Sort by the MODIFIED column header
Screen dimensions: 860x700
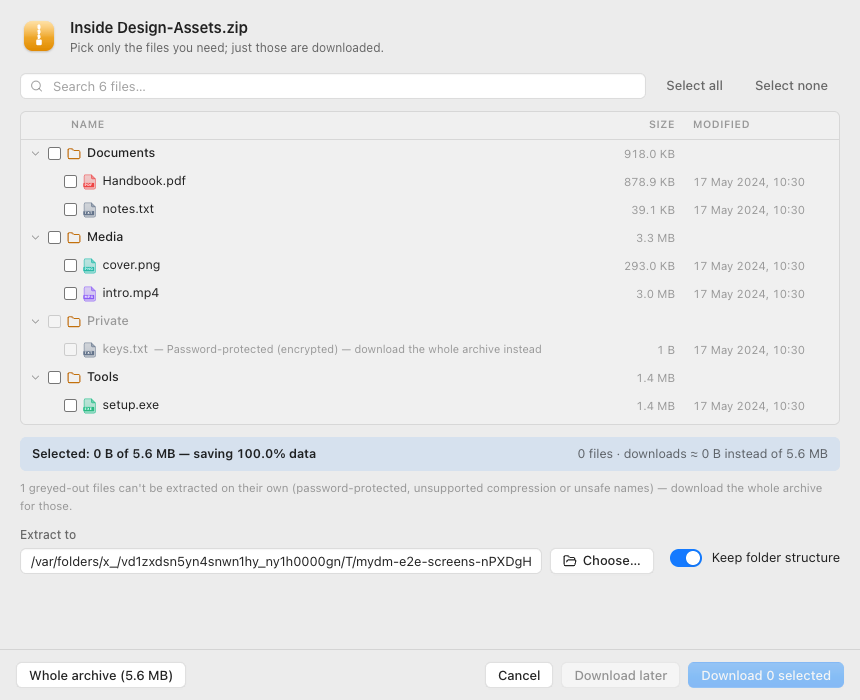(x=721, y=125)
